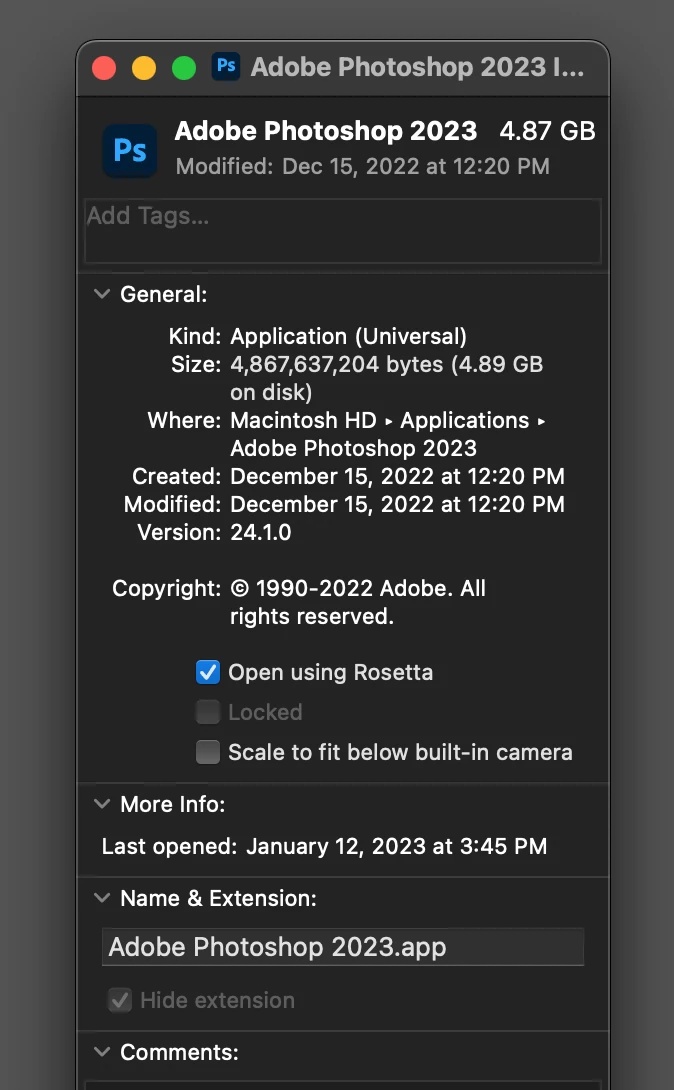674x1090 pixels.
Task: Click the Adobe Photoshop 2023.app name field
Action: click(343, 947)
